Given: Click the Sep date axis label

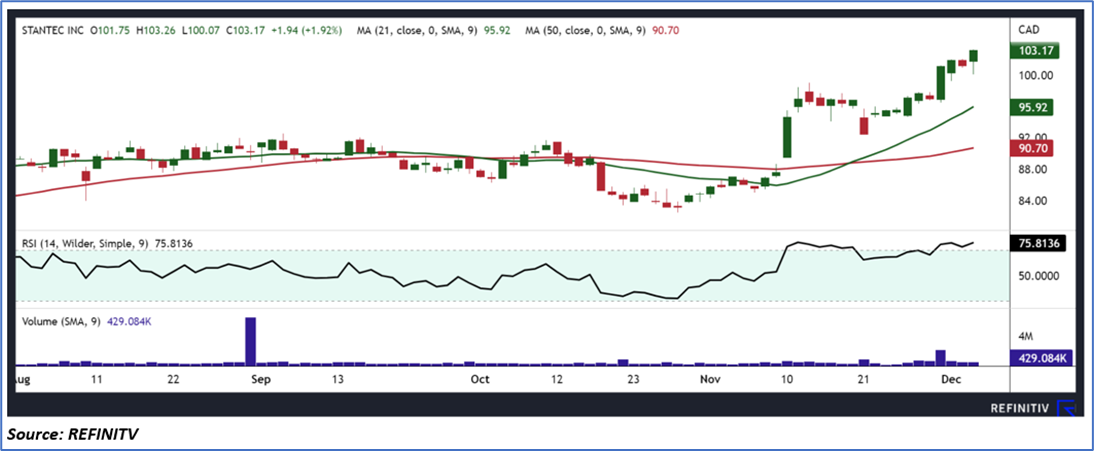Looking at the screenshot, I should 260,379.
